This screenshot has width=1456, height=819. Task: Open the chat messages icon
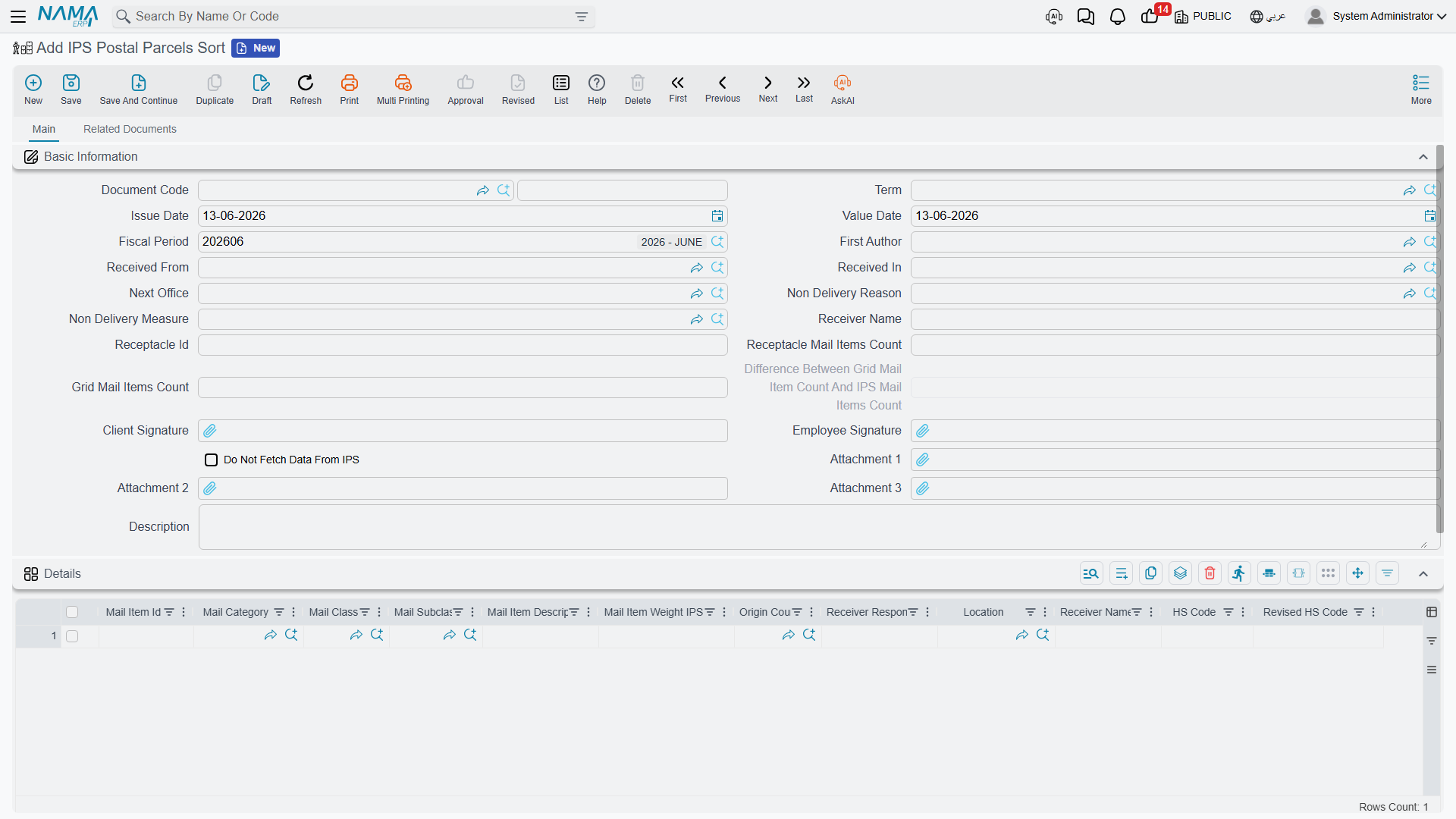tap(1086, 17)
